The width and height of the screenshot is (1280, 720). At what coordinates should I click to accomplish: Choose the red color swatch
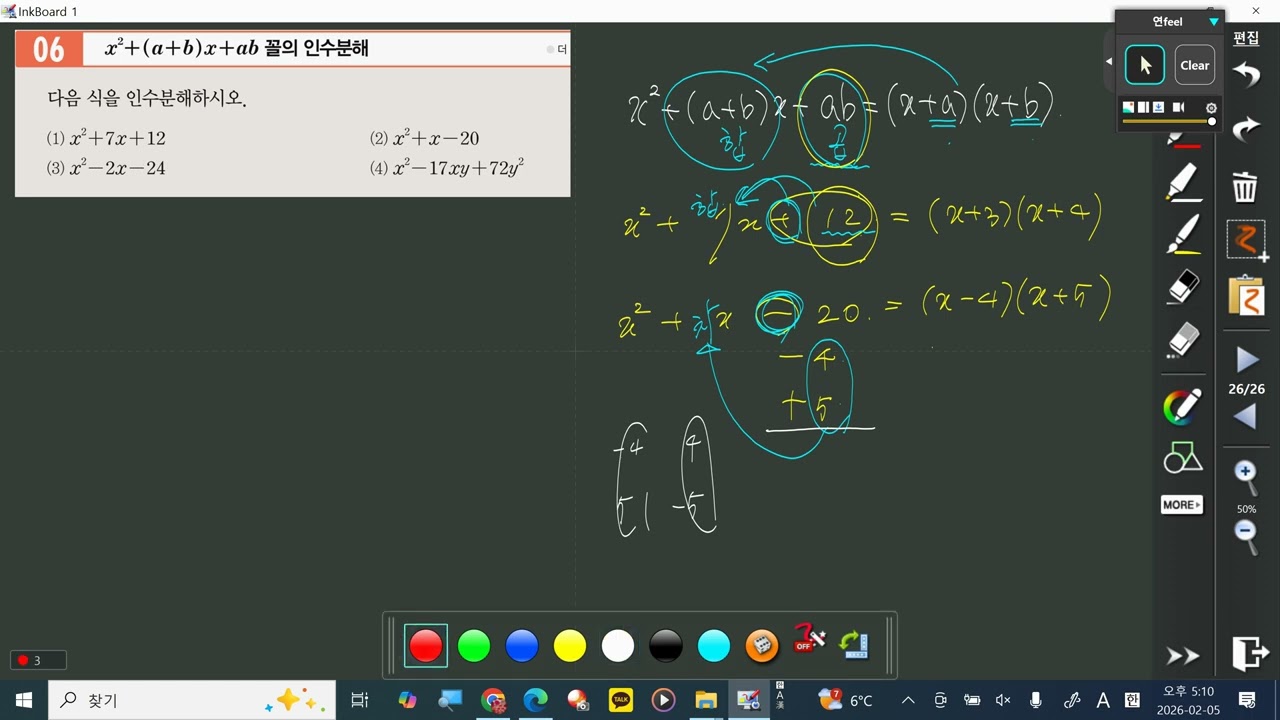pos(425,646)
